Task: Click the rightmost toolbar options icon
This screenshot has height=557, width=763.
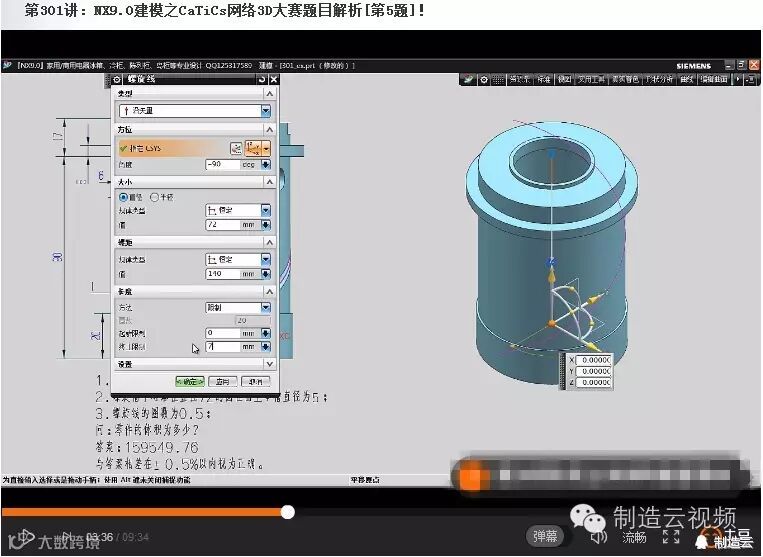Action: 751,79
